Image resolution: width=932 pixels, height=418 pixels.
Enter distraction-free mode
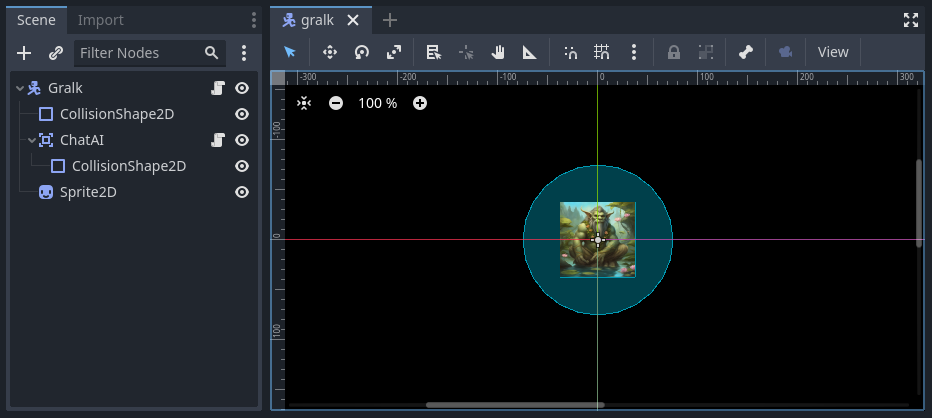pos(910,20)
